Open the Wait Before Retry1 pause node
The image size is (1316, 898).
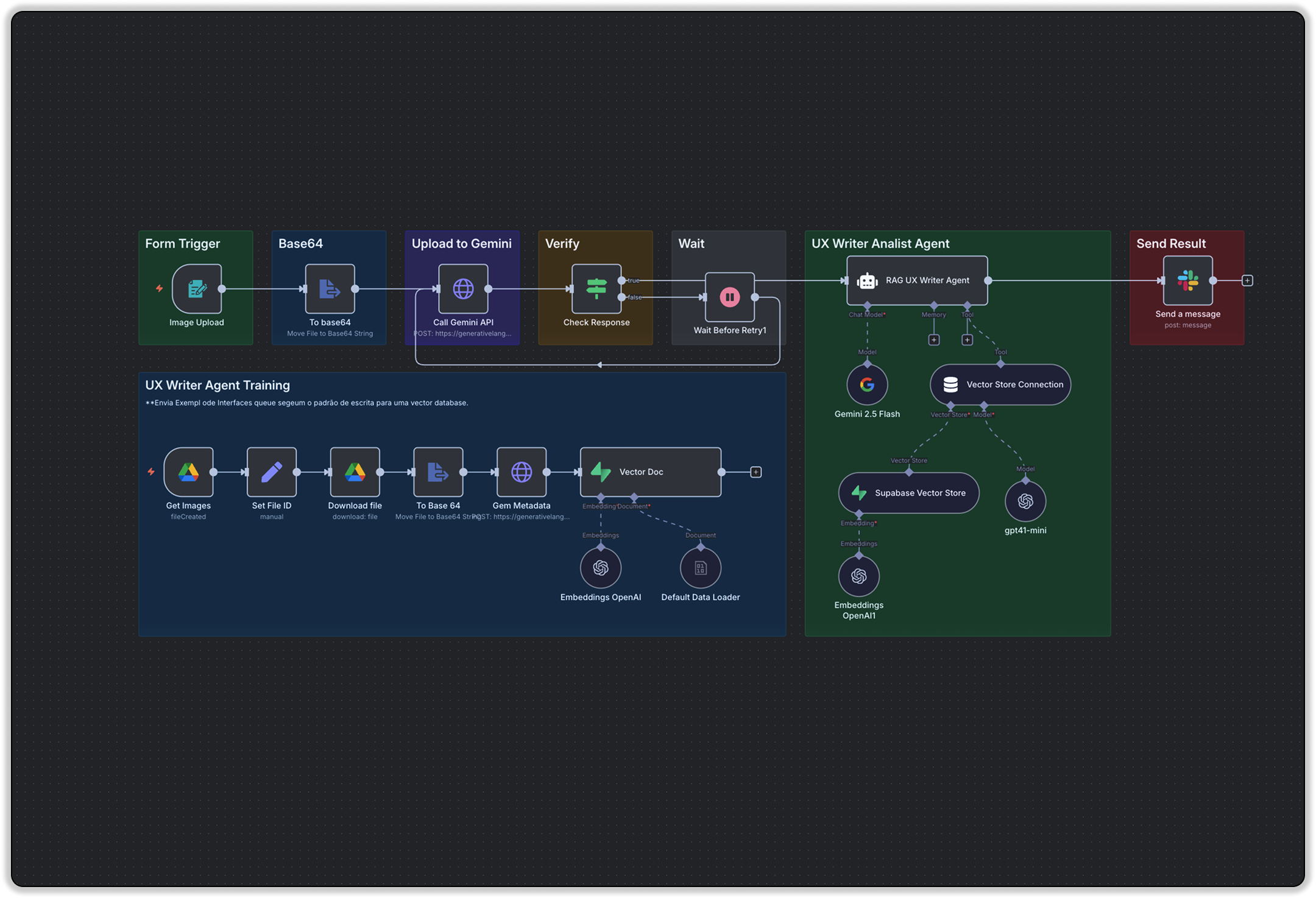(x=730, y=297)
